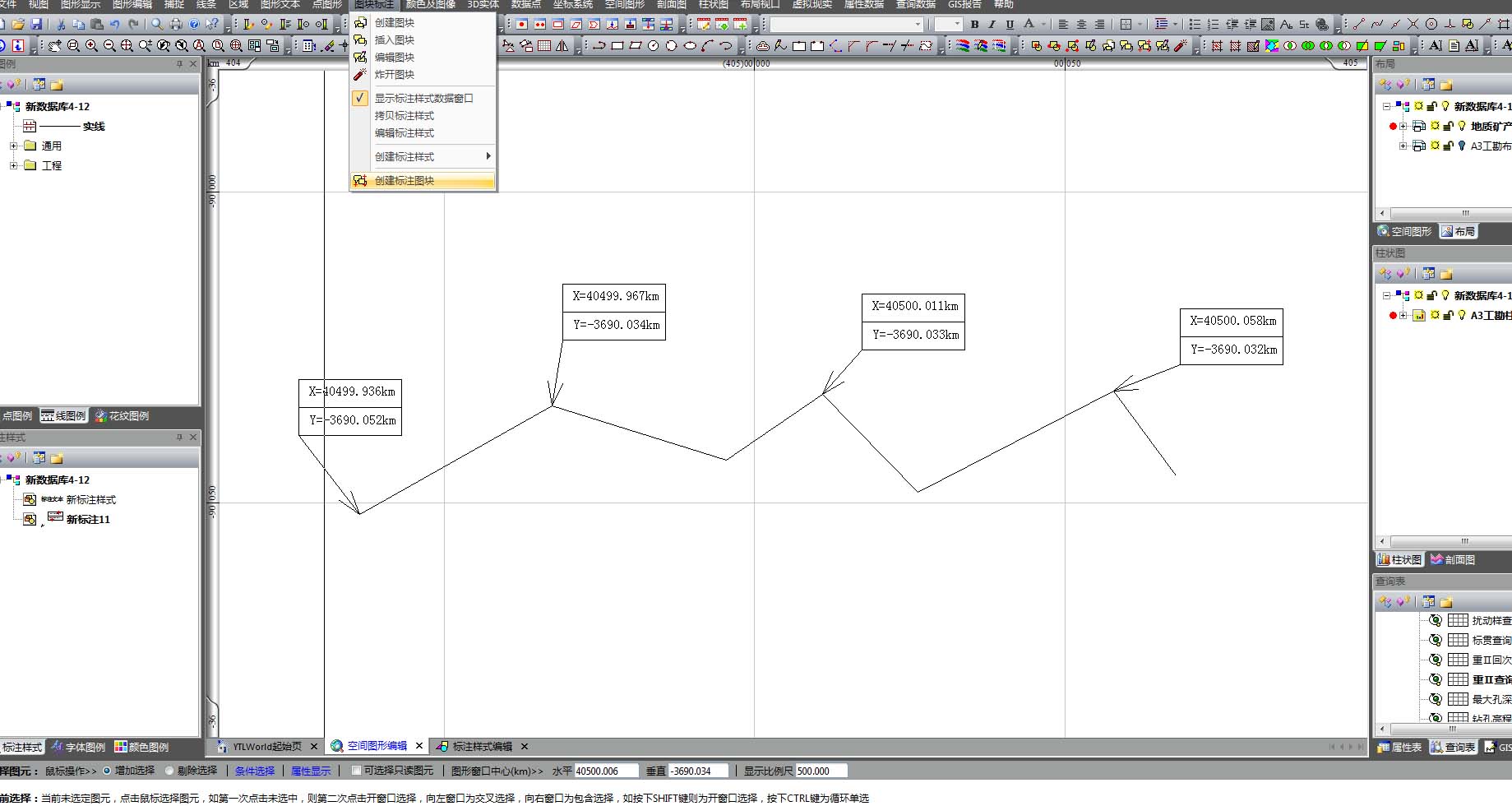Switch to the 剖面图 tab

pos(1452,559)
